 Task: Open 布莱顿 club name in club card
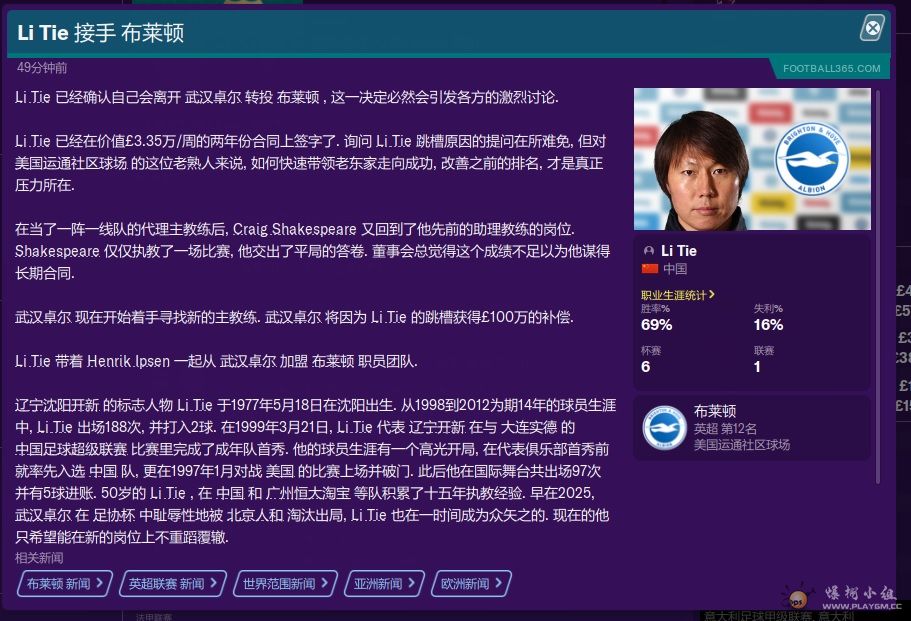tap(715, 411)
